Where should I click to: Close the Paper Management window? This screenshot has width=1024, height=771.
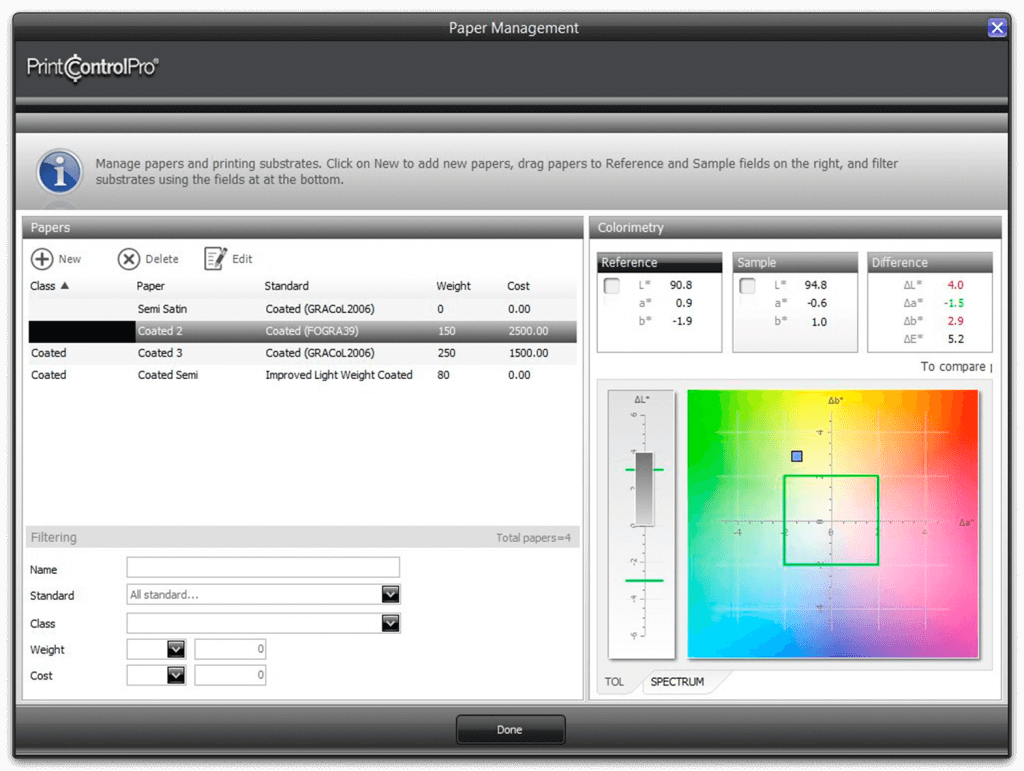point(996,28)
